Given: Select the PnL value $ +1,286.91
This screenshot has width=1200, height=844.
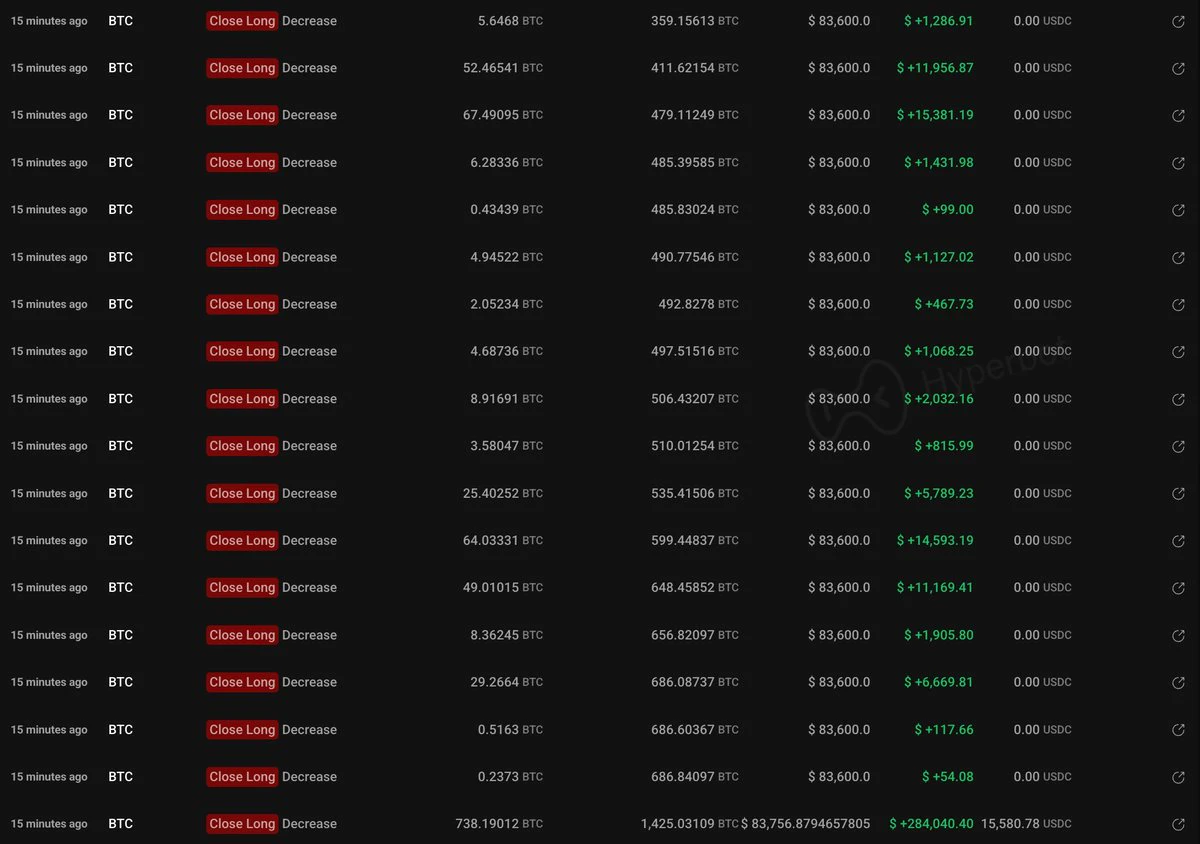Looking at the screenshot, I should tap(939, 21).
